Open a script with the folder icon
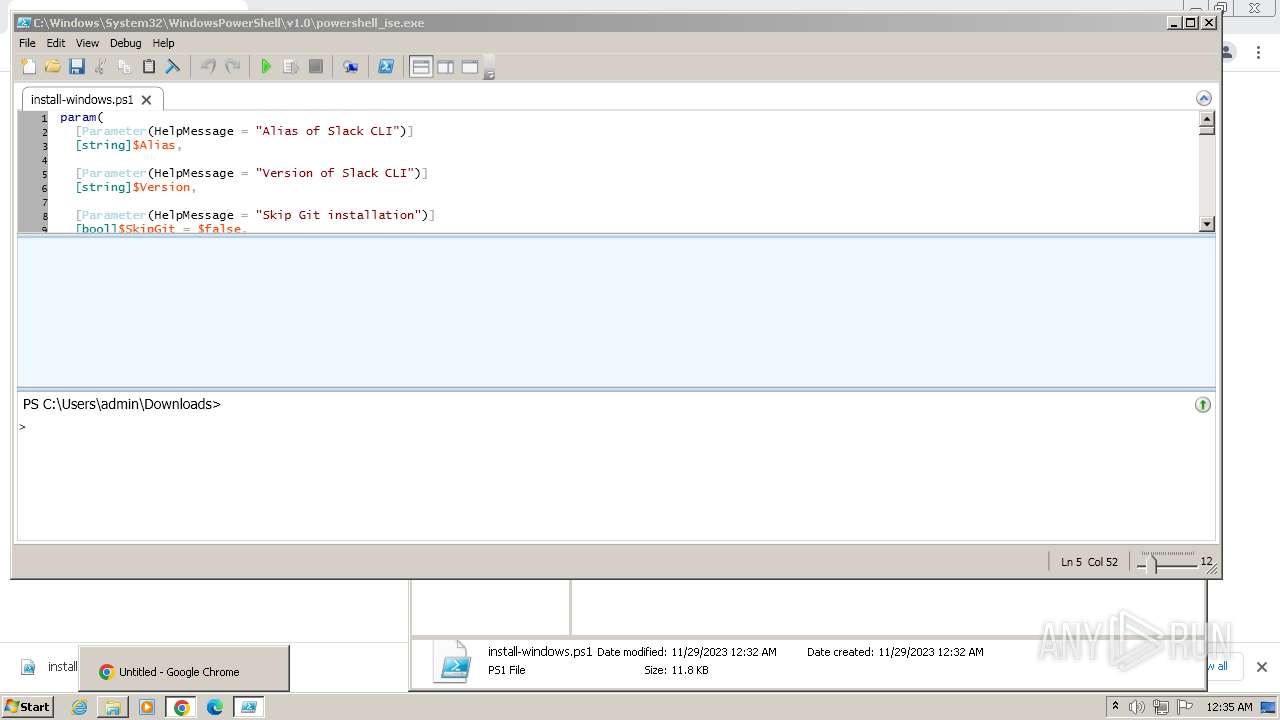This screenshot has height=720, width=1280. pos(53,67)
